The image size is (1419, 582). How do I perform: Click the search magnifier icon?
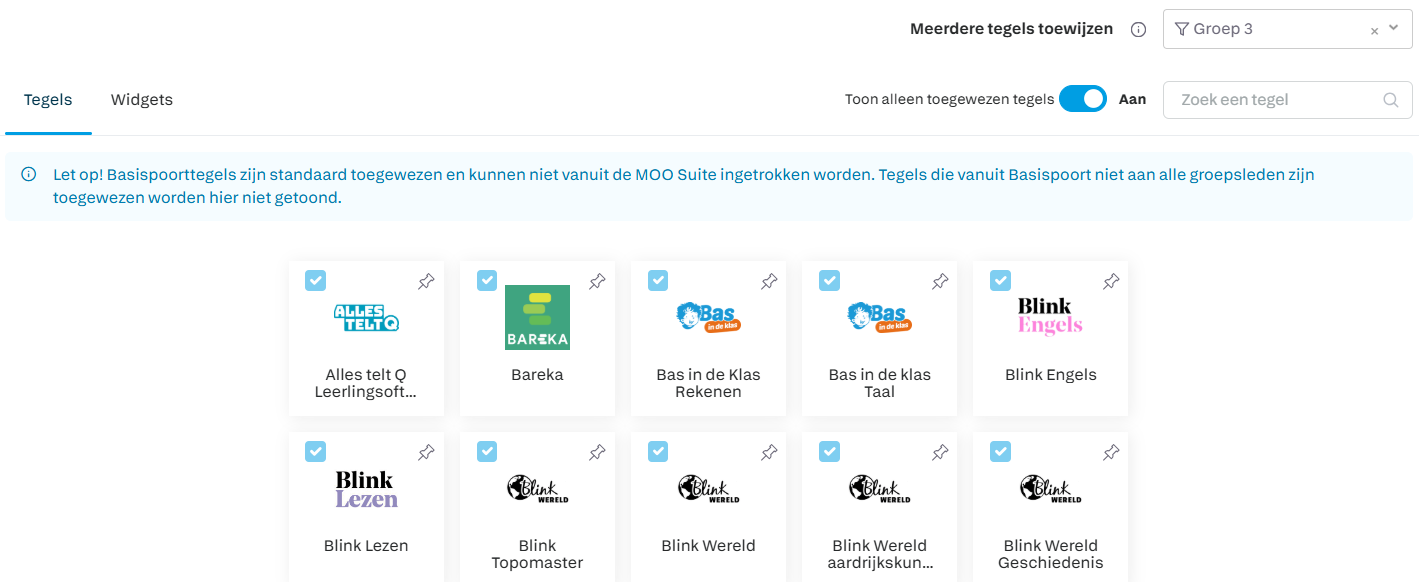point(1391,100)
